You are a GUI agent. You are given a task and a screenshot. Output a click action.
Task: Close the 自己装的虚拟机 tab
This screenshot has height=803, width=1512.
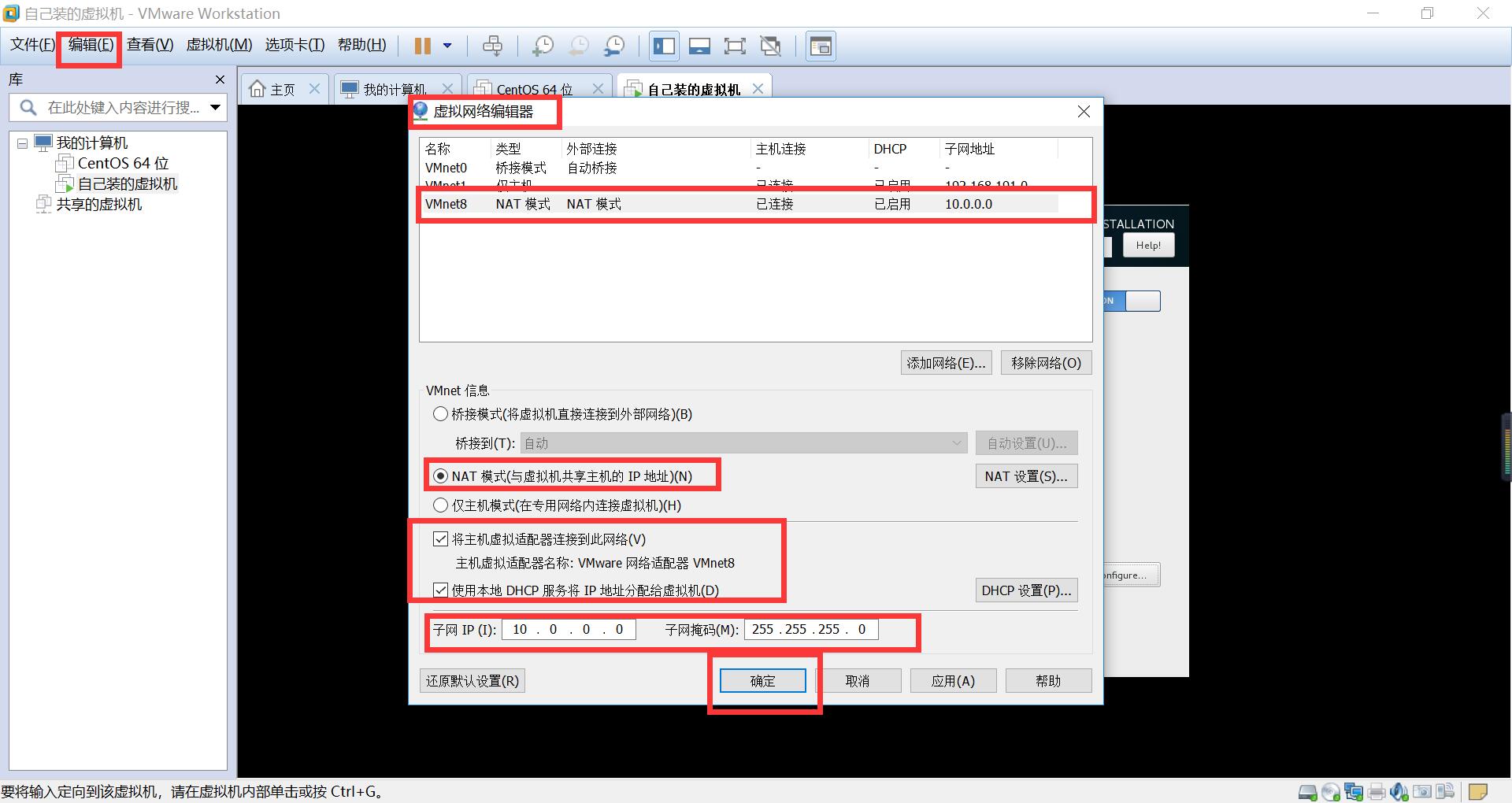pos(758,89)
